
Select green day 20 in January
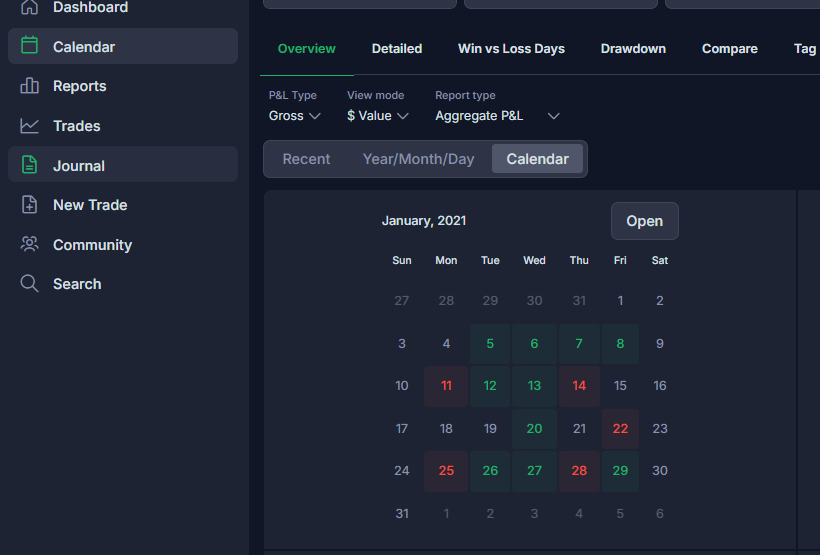(x=534, y=429)
